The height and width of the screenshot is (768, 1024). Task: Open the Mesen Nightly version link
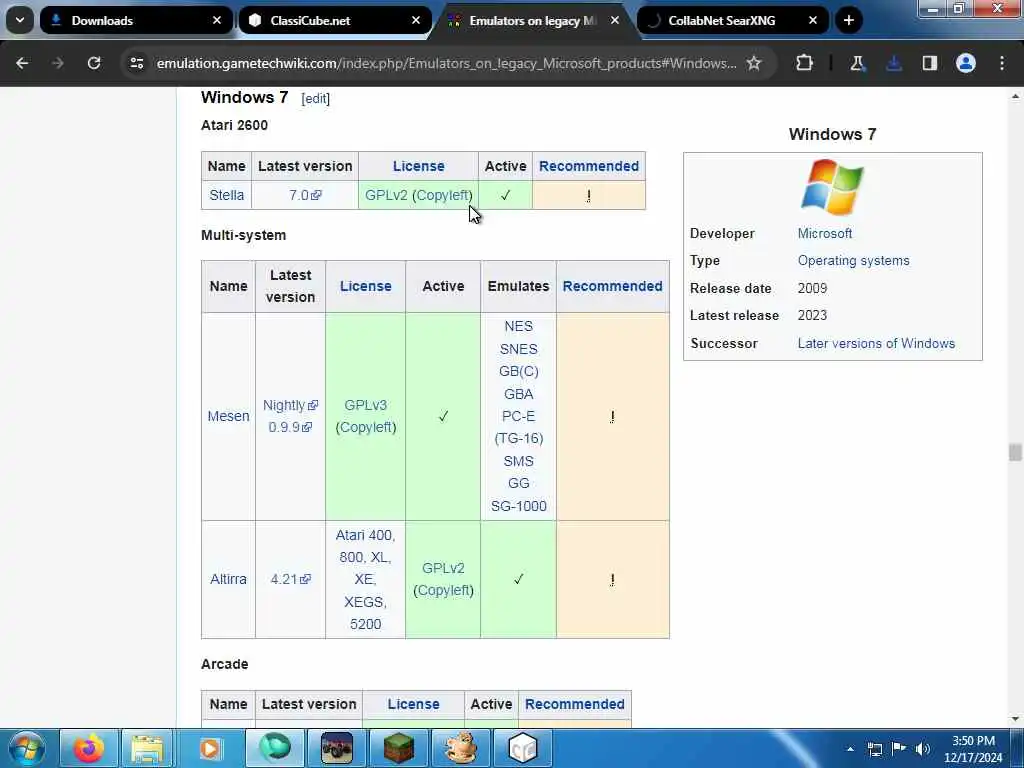point(290,405)
